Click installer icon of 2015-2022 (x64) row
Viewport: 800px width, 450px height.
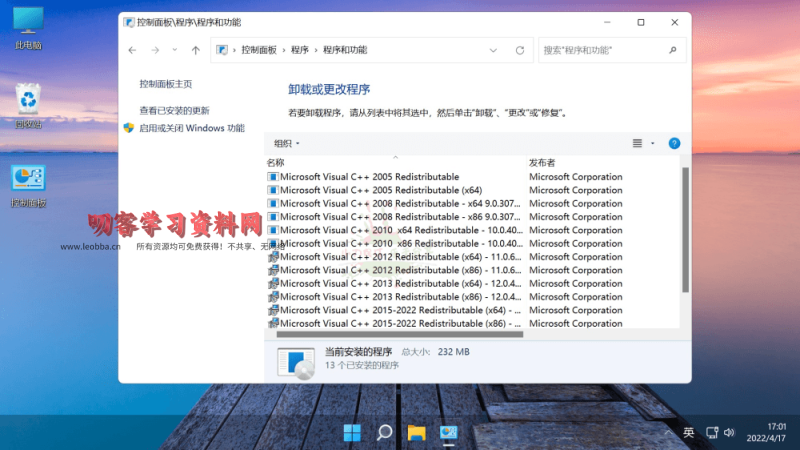click(x=273, y=310)
